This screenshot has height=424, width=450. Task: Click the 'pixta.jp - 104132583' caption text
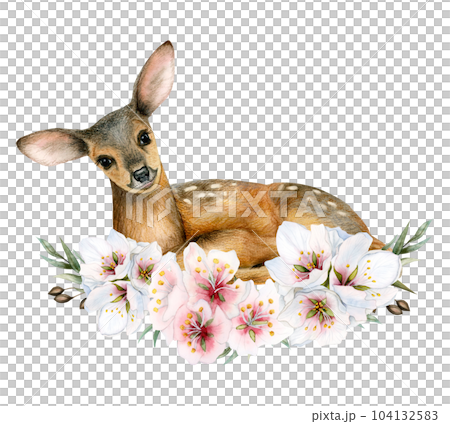click(375, 415)
